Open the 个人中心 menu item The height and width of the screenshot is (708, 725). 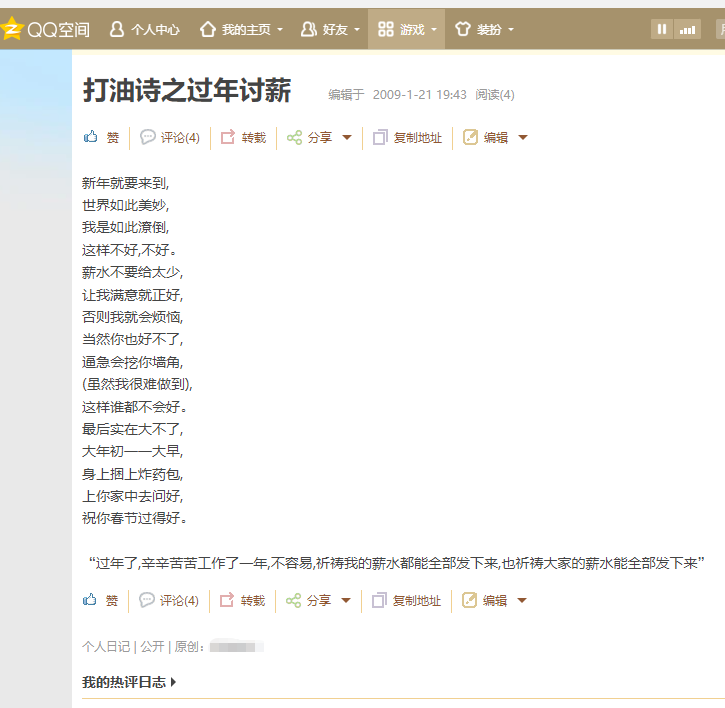145,29
